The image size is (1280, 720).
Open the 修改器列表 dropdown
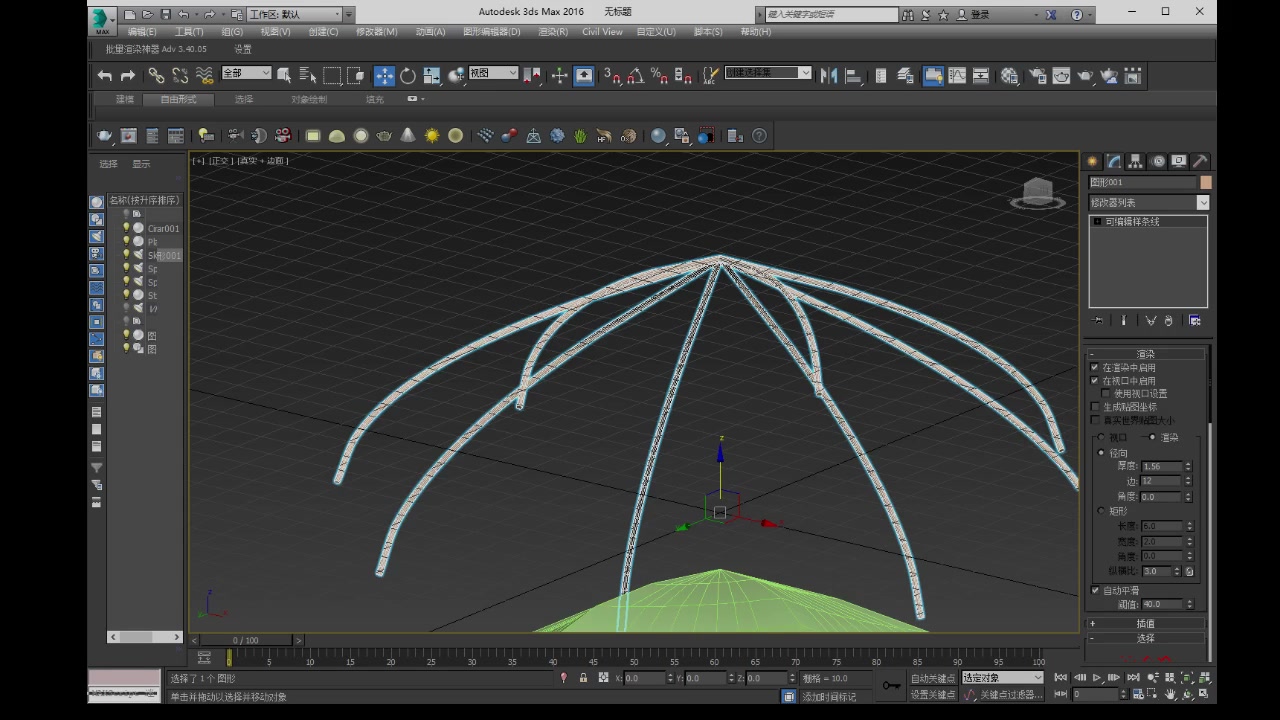[1149, 203]
